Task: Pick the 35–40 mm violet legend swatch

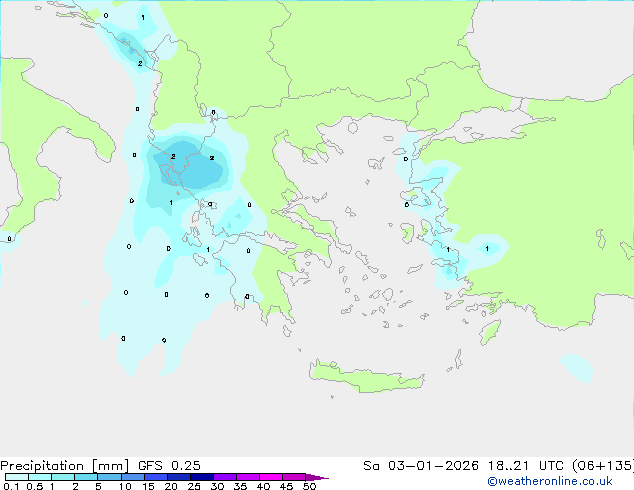Action: [x=247, y=477]
